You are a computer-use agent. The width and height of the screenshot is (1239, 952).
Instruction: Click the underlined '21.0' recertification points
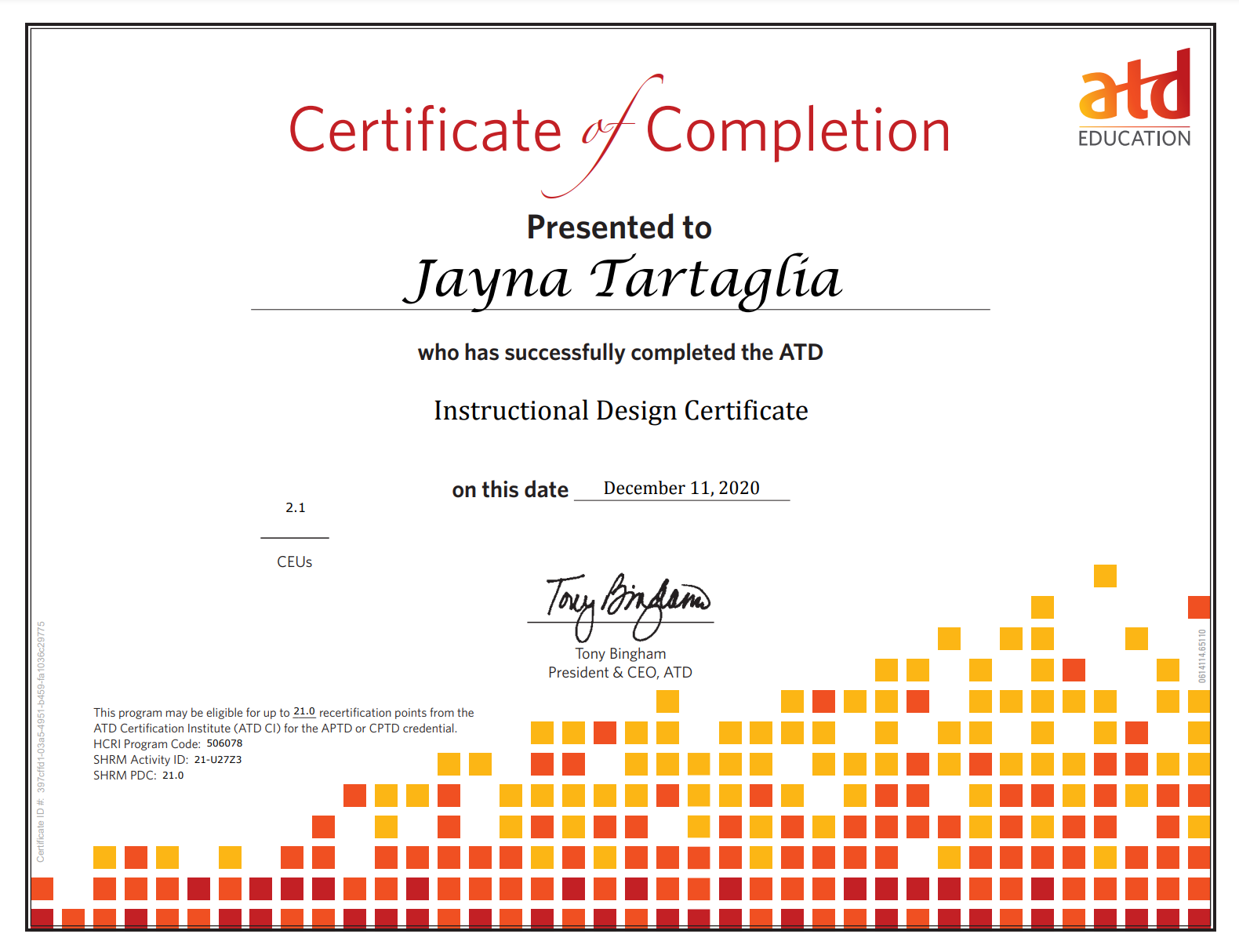(304, 712)
